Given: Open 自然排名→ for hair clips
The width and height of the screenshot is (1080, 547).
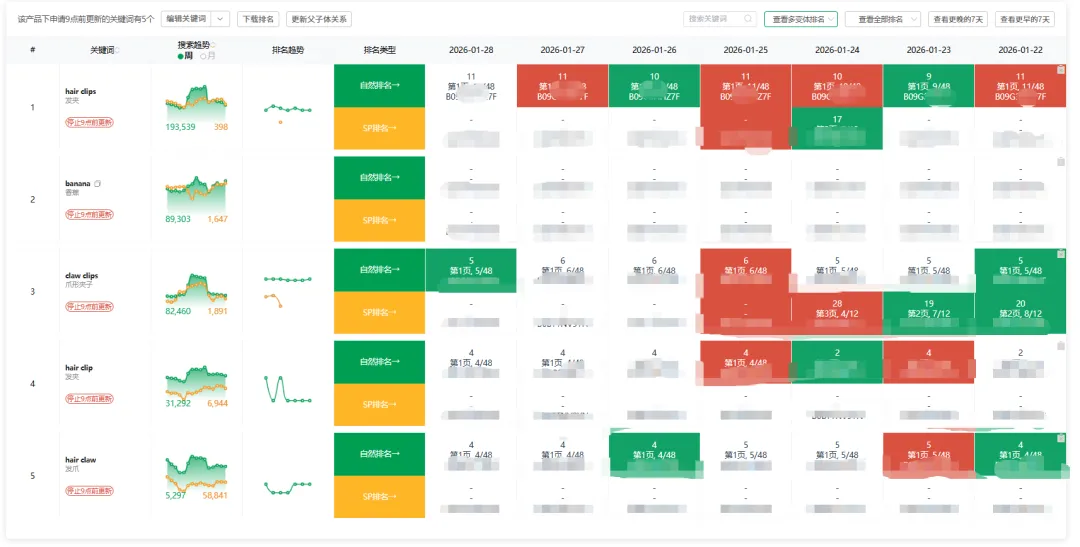Looking at the screenshot, I should tap(380, 86).
